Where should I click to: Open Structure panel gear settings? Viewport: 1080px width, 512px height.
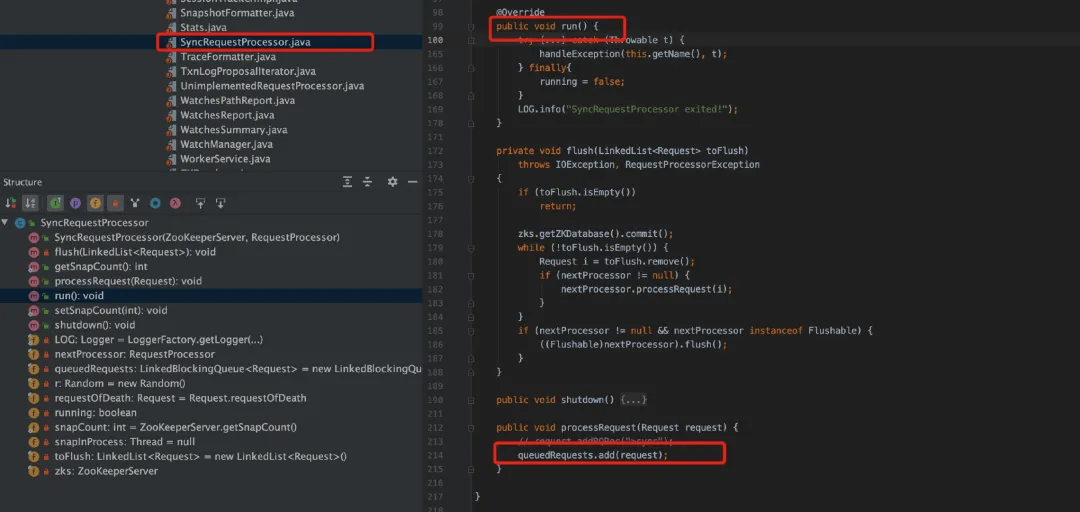pos(393,182)
